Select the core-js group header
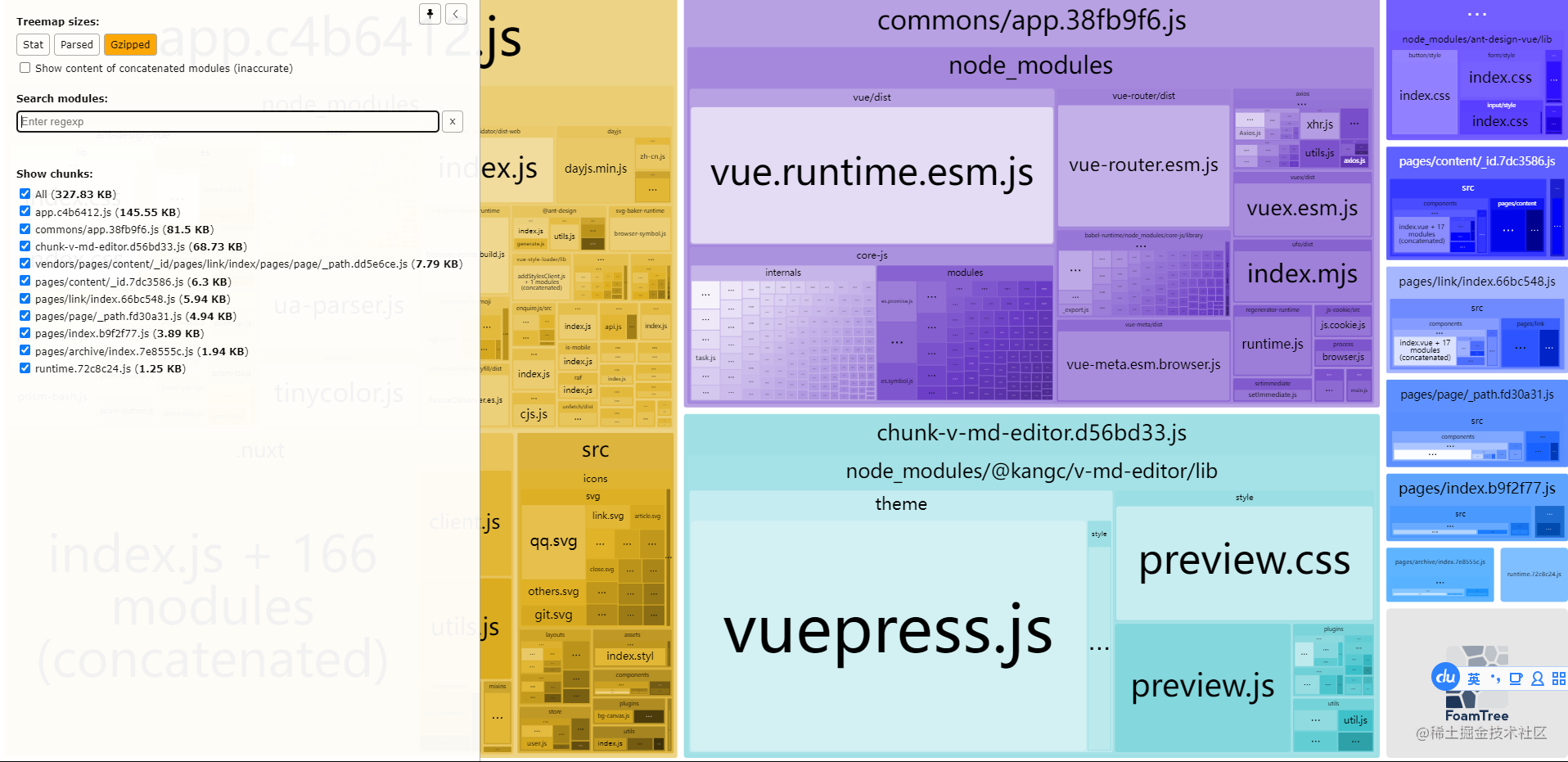 click(872, 256)
